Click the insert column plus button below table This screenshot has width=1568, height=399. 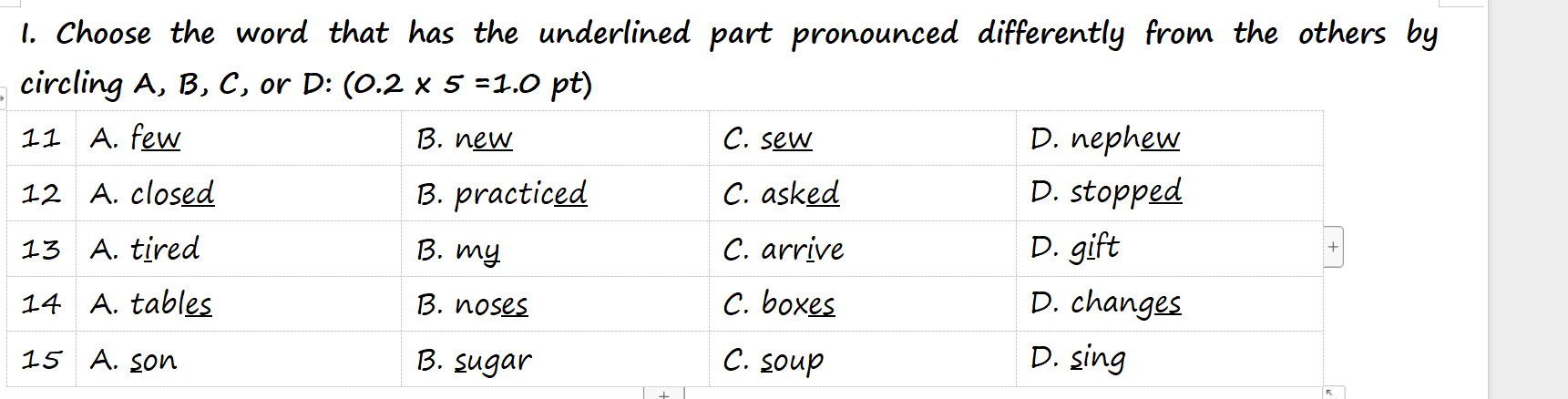coord(663,394)
